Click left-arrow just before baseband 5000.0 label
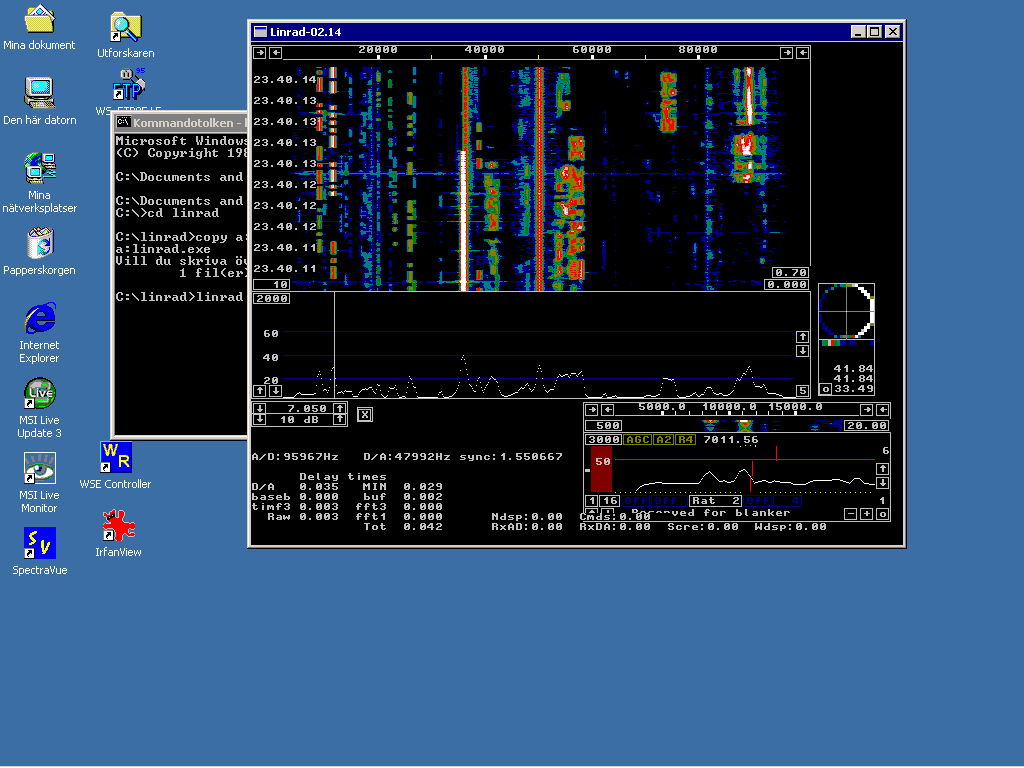The width and height of the screenshot is (1024, 768). pos(607,409)
